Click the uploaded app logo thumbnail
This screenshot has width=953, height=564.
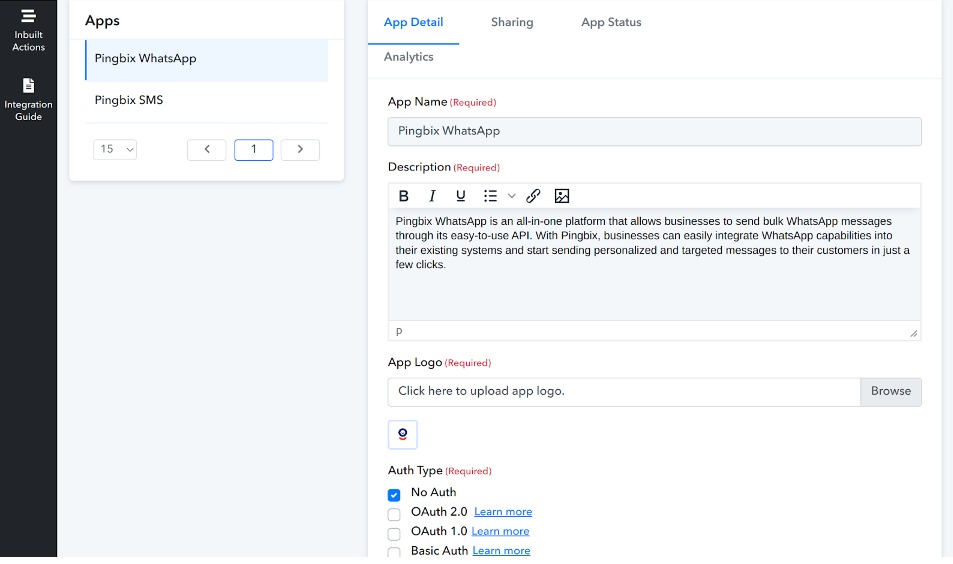click(x=402, y=435)
